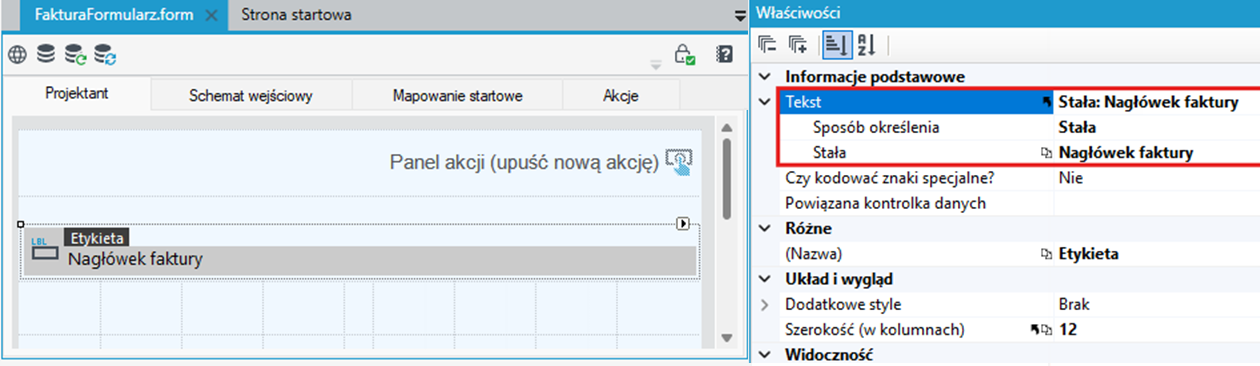1260x366 pixels.
Task: Click the database icon with blue sync arrows
Action: click(105, 54)
